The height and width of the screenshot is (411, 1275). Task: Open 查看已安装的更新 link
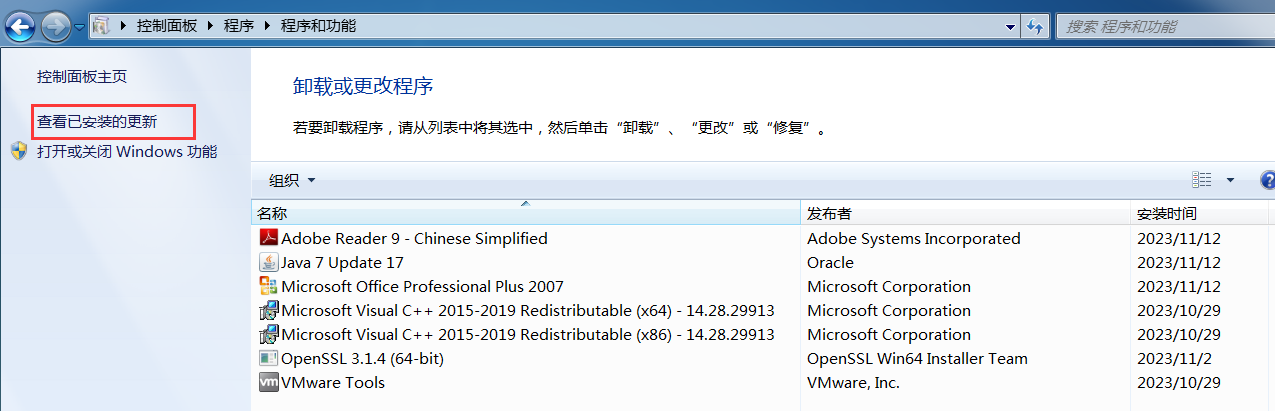point(97,122)
